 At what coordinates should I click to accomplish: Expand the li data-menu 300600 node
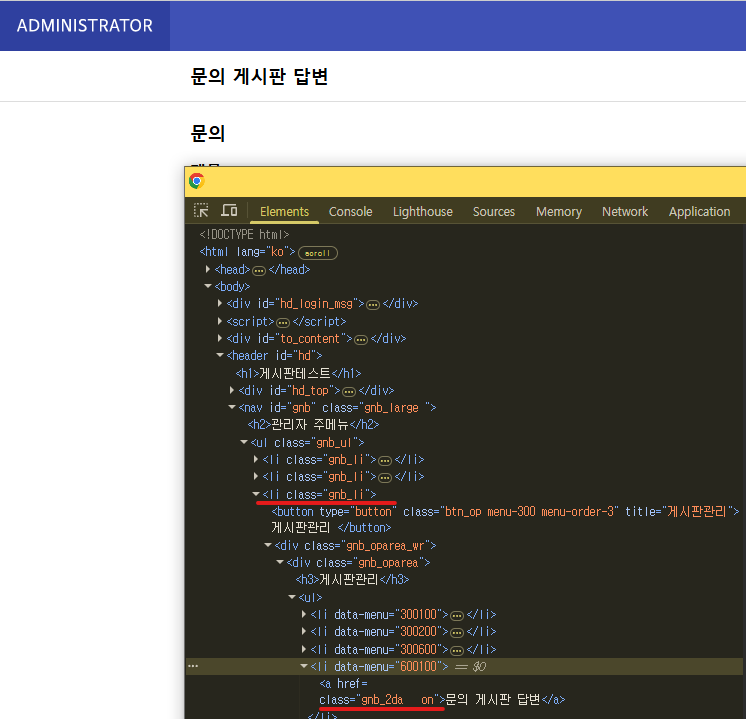304,649
